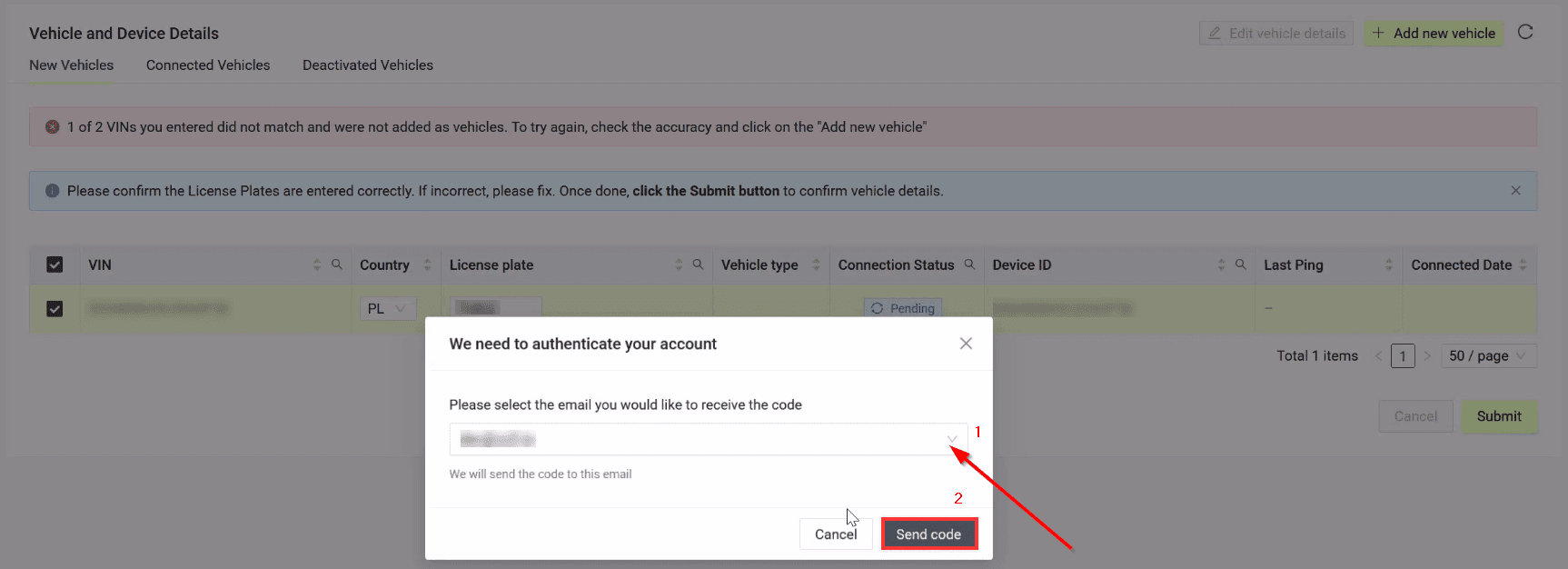Sort by Connected Date column arrows

tap(1523, 265)
